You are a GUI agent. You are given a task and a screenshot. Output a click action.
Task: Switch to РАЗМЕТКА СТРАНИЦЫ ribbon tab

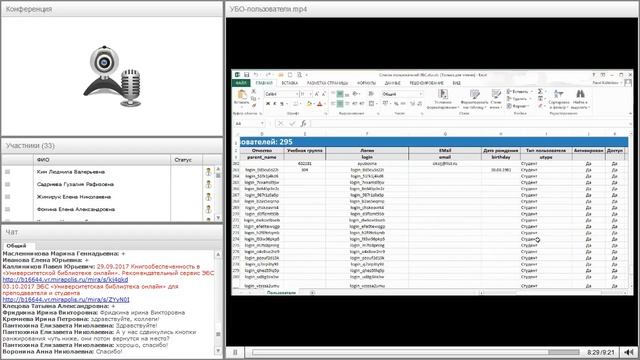(x=327, y=83)
